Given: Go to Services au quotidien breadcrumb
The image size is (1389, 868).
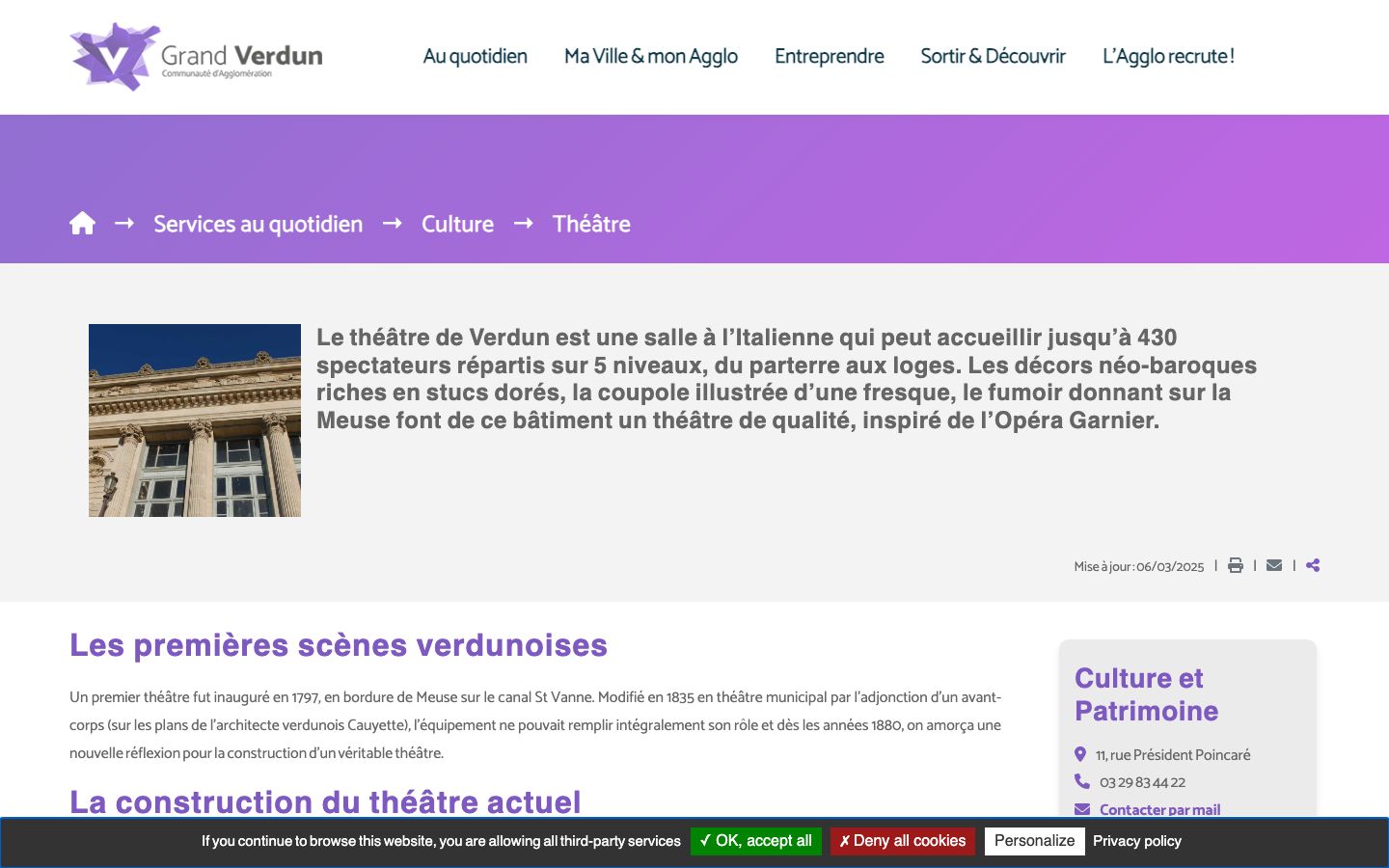Looking at the screenshot, I should pyautogui.click(x=259, y=224).
